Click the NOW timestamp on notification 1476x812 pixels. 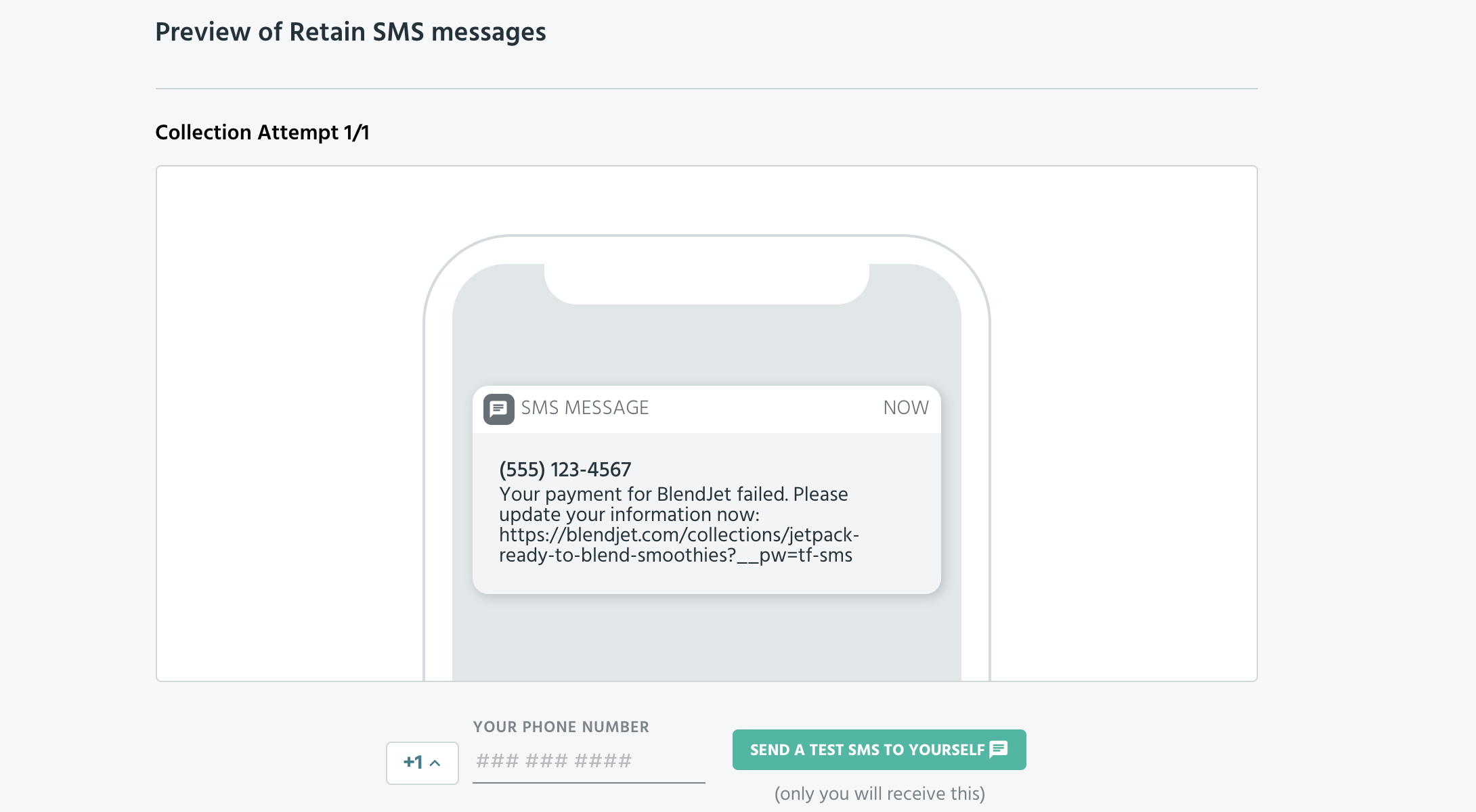906,407
